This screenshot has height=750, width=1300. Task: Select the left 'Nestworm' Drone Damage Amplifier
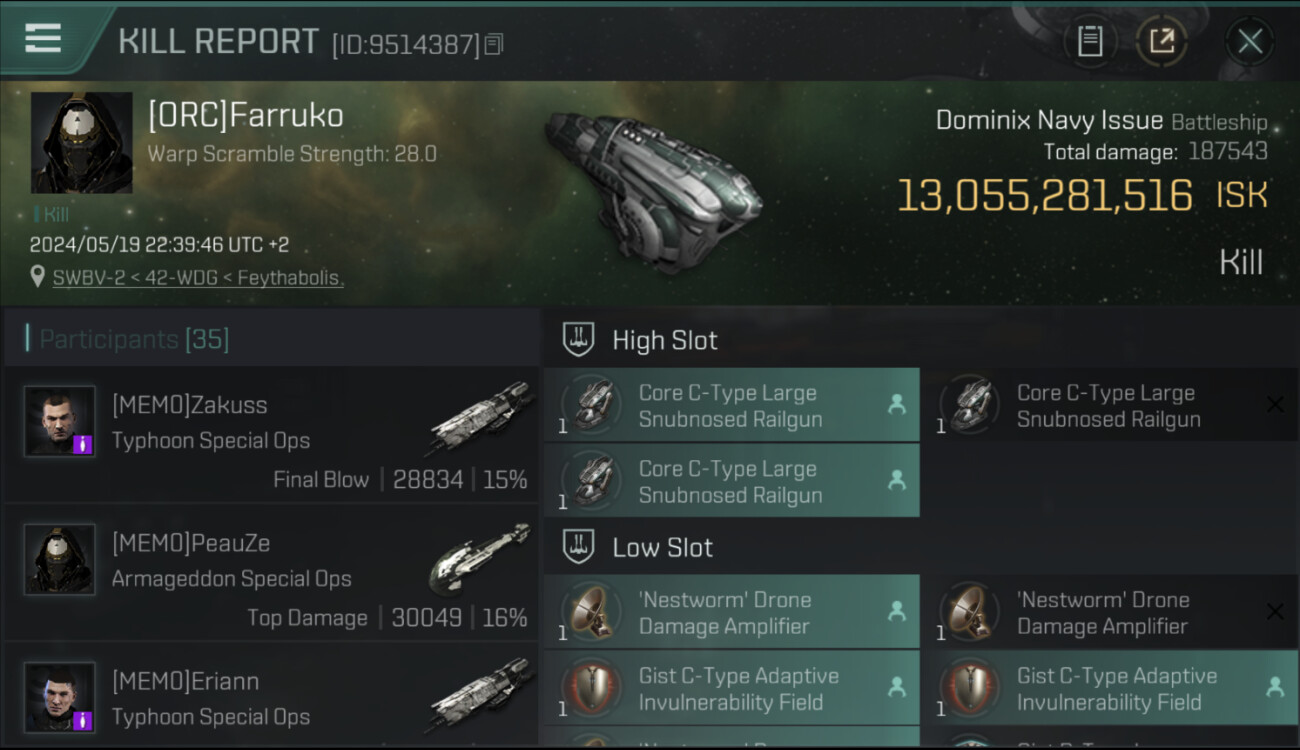[x=731, y=612]
